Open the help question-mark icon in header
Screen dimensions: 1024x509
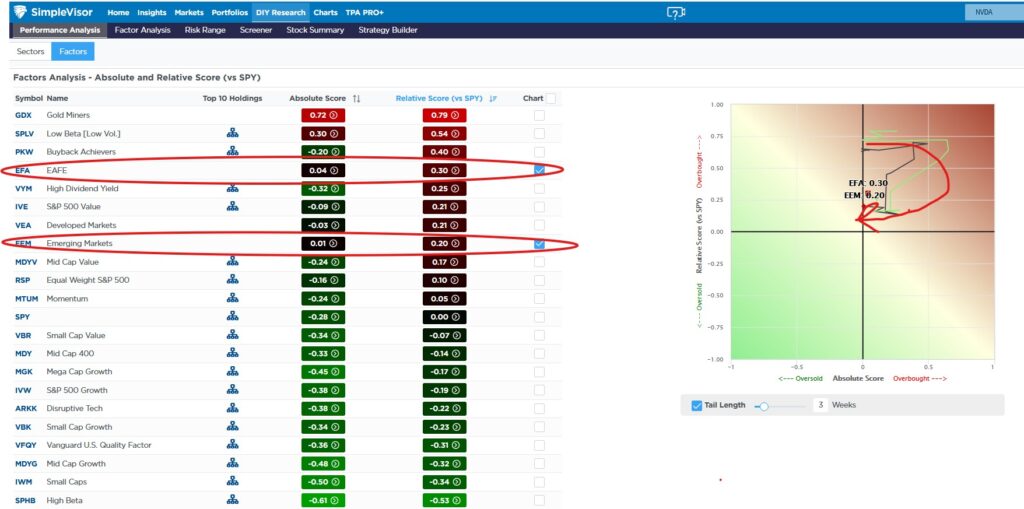tap(675, 12)
